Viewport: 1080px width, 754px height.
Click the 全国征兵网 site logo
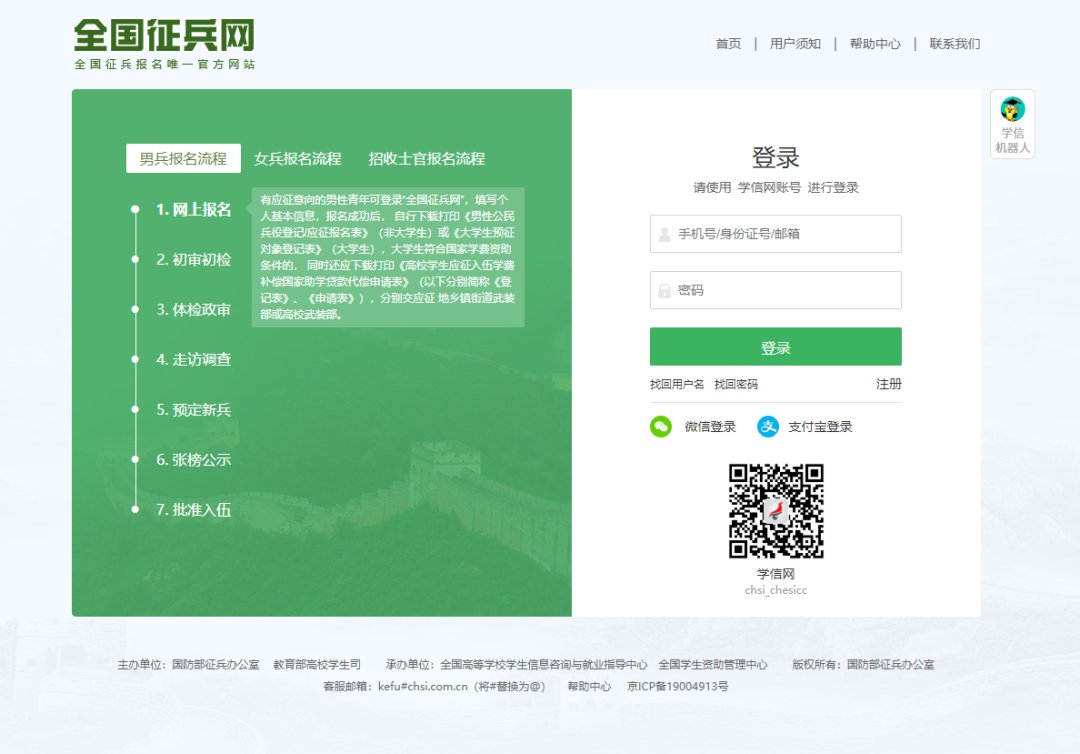[165, 44]
